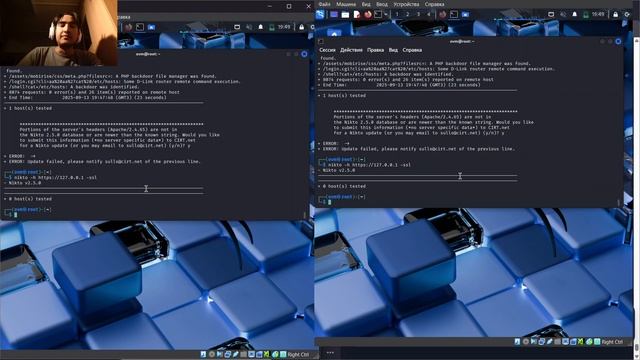Click green keyboard capture icon, right VM status bar
The width and height of the screenshot is (640, 360).
click(x=597, y=342)
